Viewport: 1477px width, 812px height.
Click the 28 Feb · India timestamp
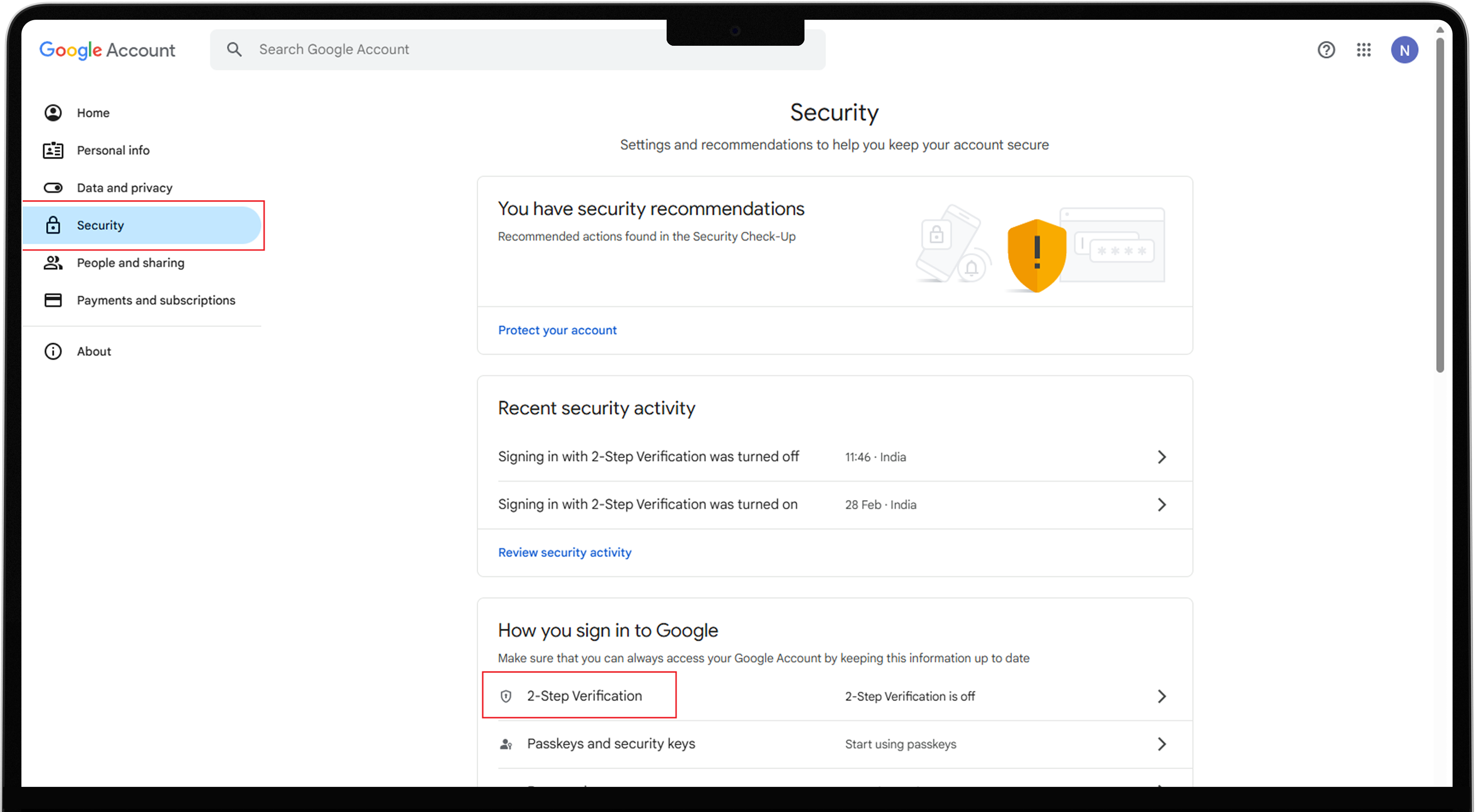click(x=880, y=504)
